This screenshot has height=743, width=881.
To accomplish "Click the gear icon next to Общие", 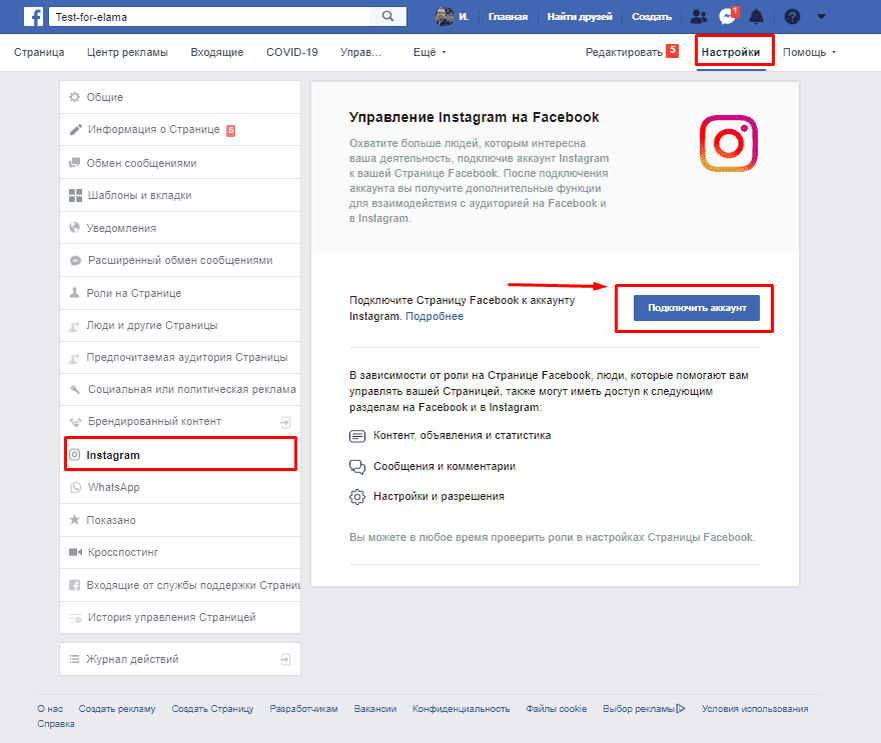I will [x=74, y=97].
